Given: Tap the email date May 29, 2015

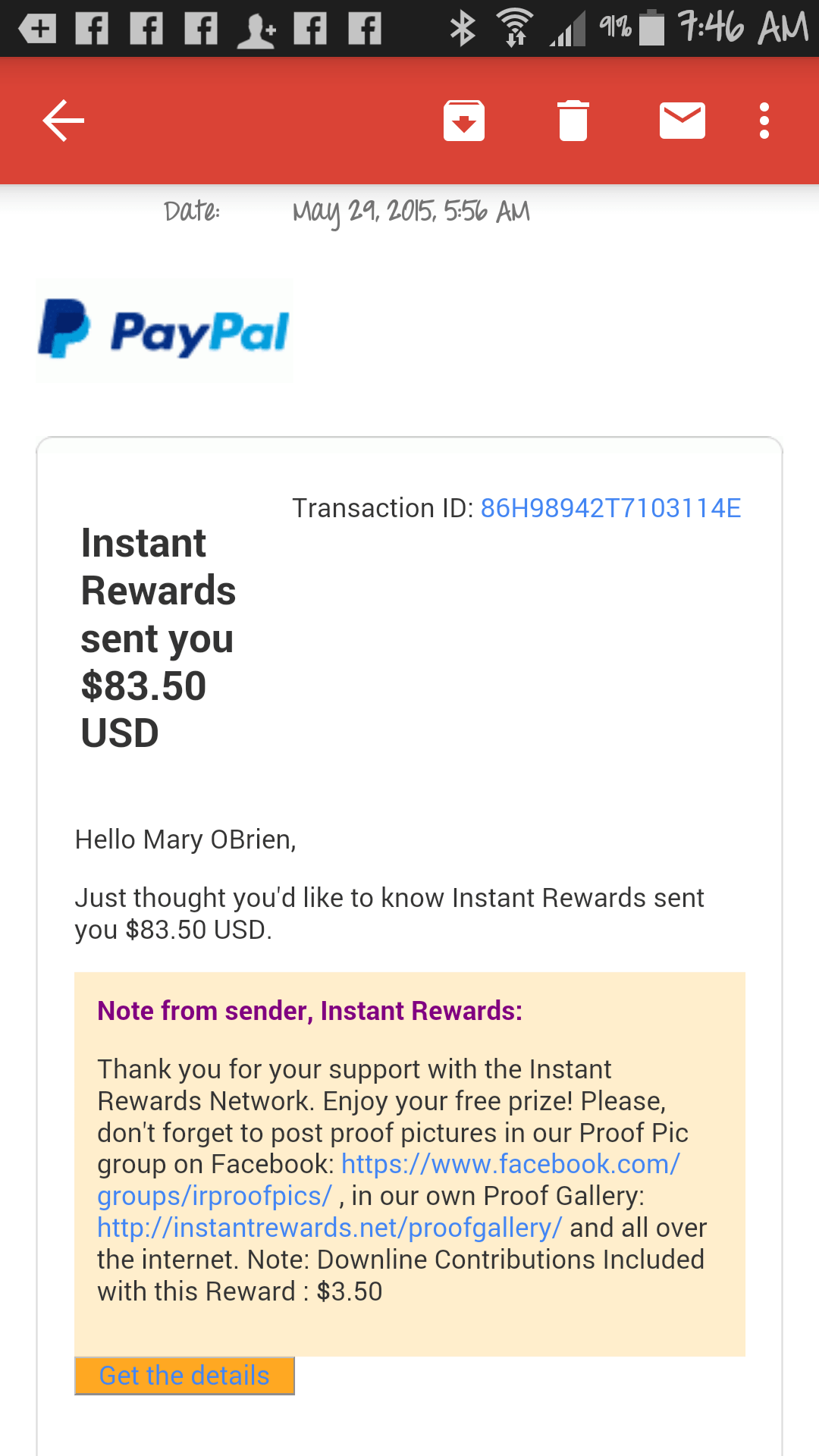Looking at the screenshot, I should point(411,212).
